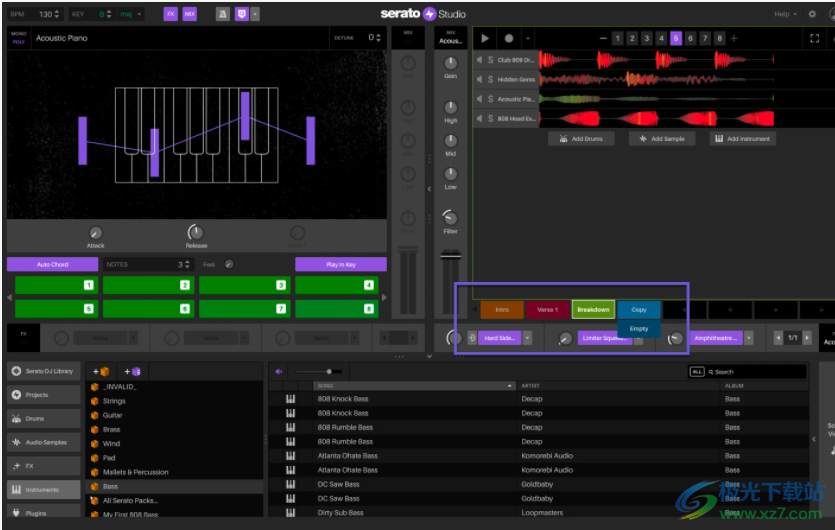Toggle the library preview speaker icon
The image size is (835, 530).
[x=279, y=371]
